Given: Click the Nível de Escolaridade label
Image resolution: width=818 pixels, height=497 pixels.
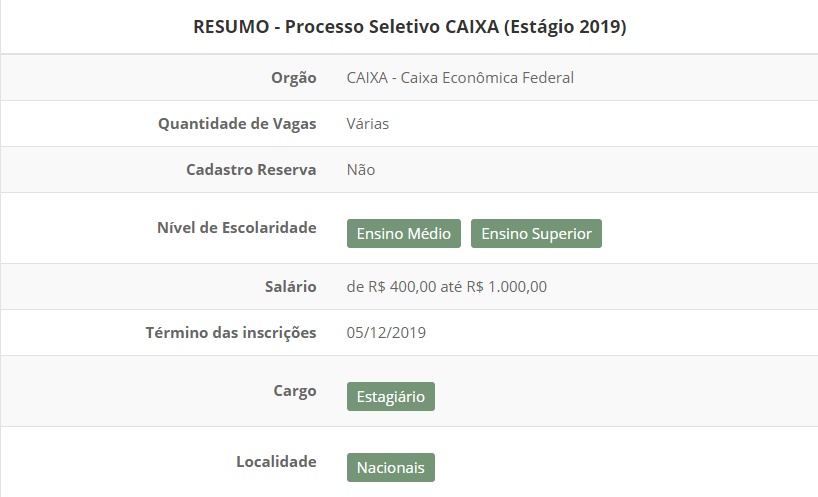Looking at the screenshot, I should pyautogui.click(x=237, y=228).
